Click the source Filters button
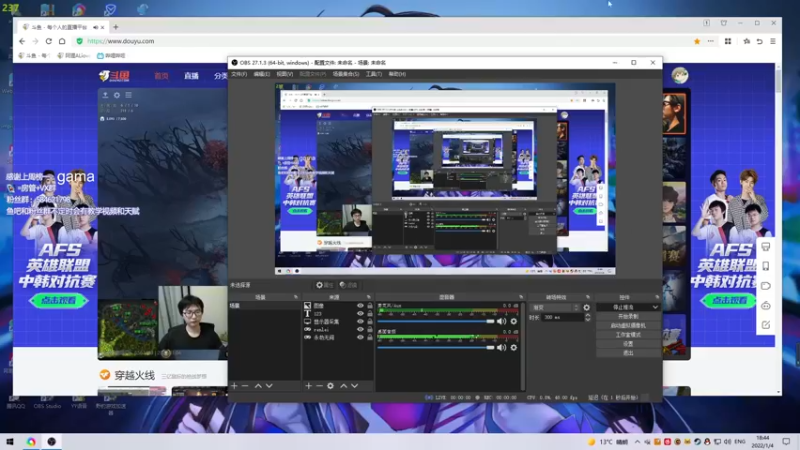This screenshot has height=450, width=800. pos(348,285)
